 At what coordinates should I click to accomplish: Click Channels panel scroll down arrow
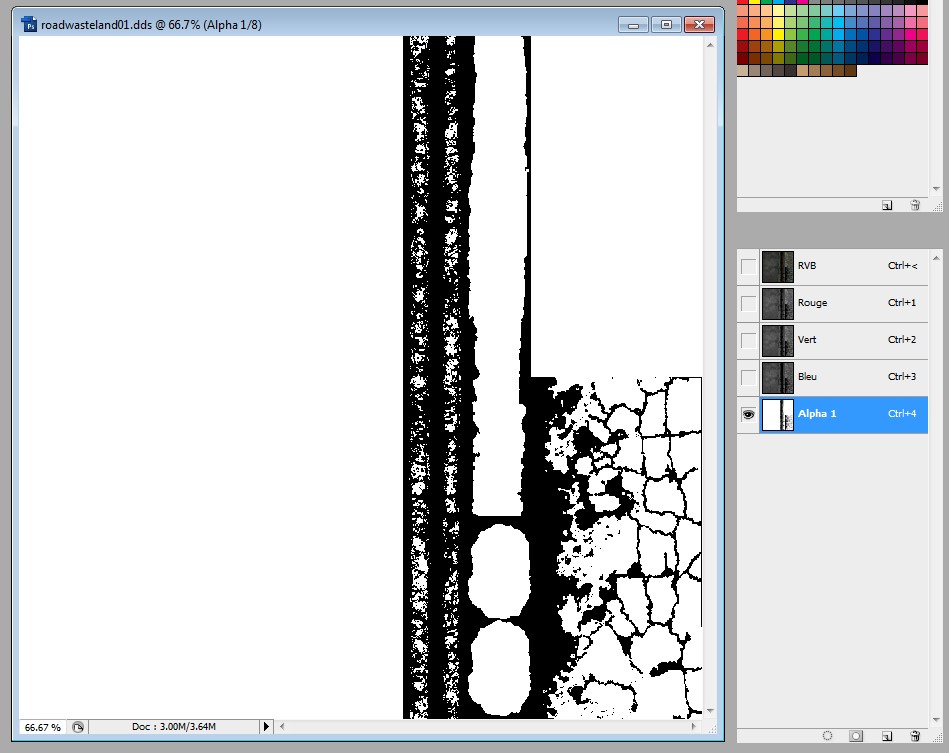[936, 720]
